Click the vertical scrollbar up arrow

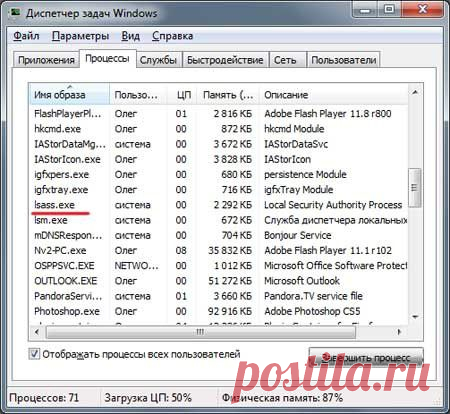(415, 92)
